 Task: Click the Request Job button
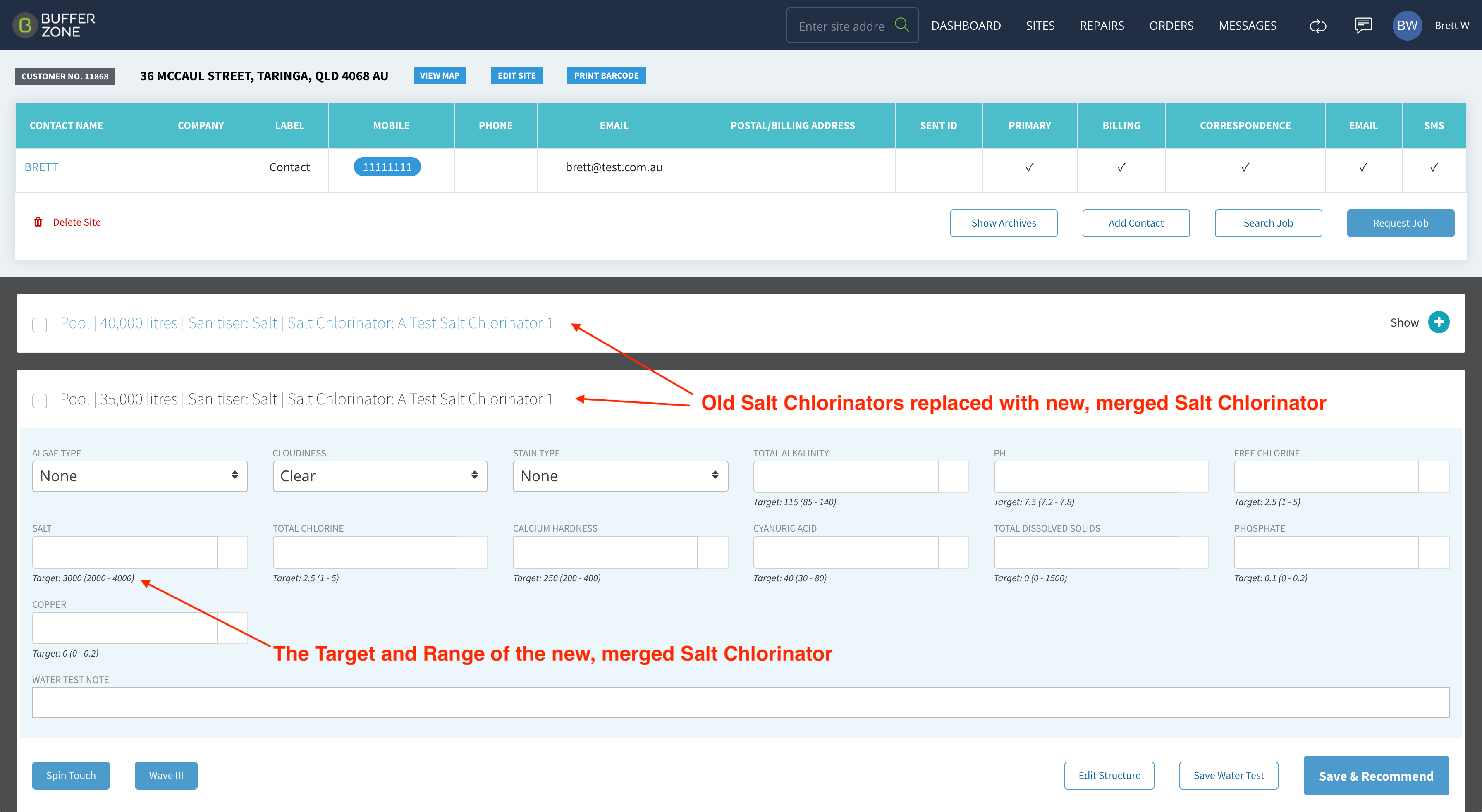click(1400, 223)
